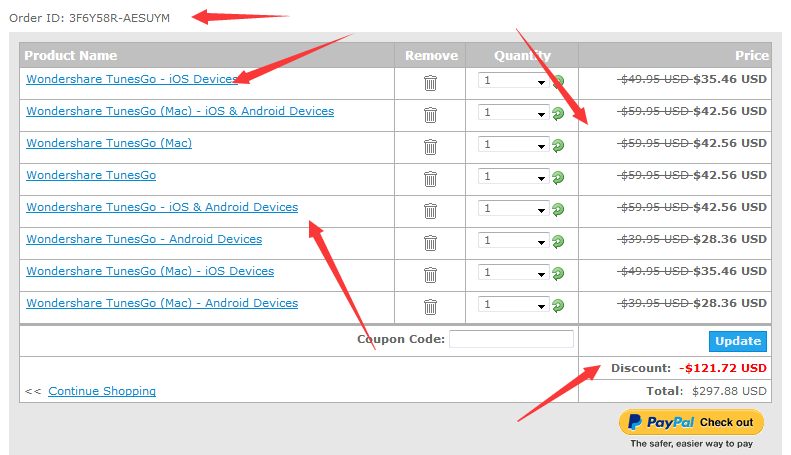Click the $297.88 USD total amount

pyautogui.click(x=729, y=391)
